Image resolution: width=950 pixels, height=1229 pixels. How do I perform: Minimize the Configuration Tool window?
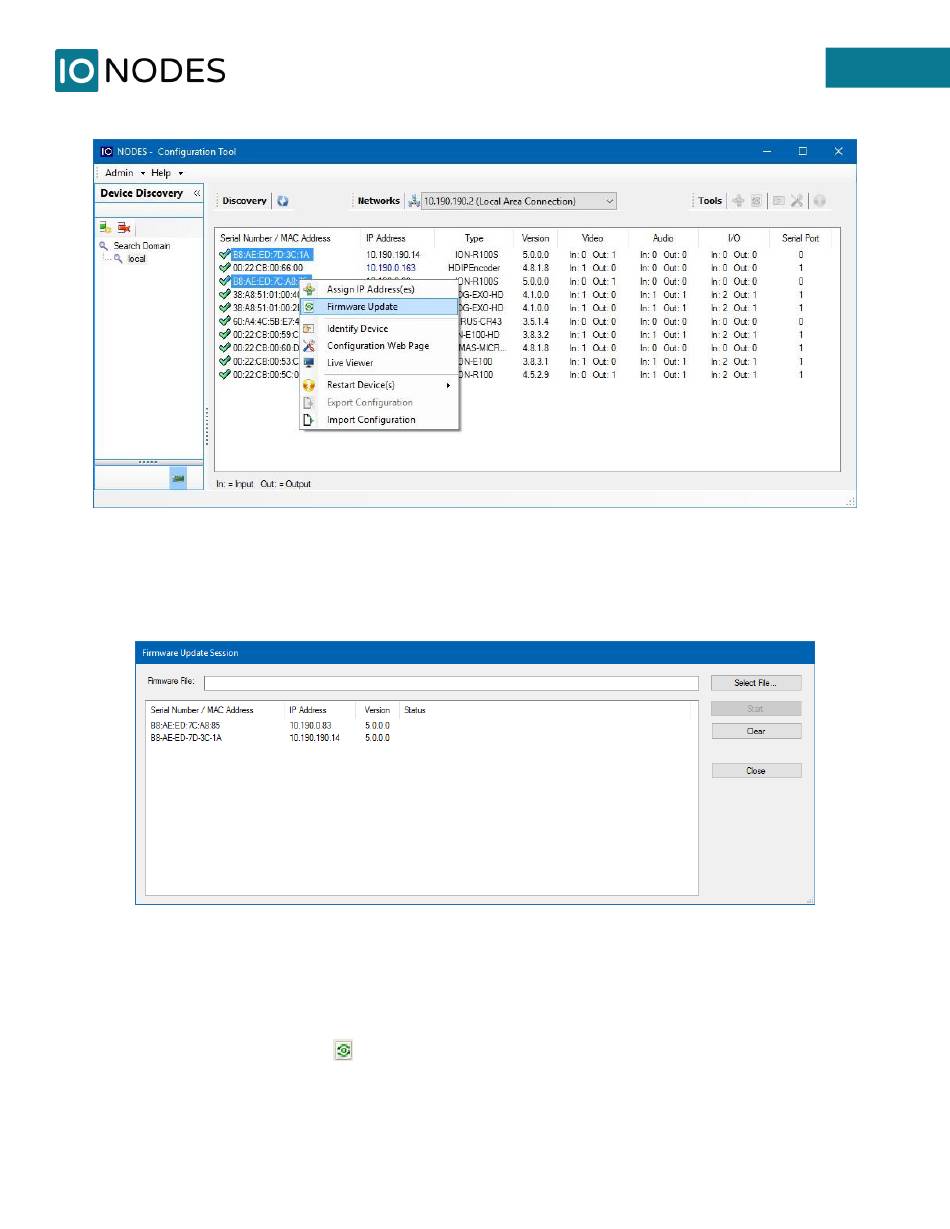click(x=766, y=152)
